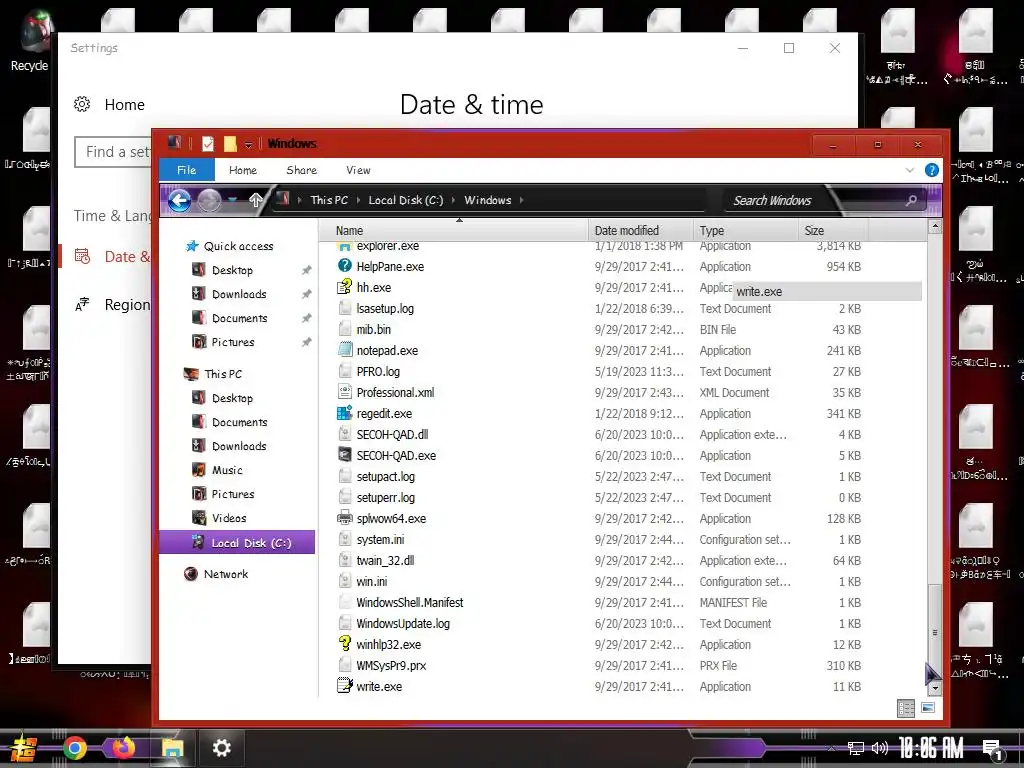Click the Back navigation arrow

(180, 200)
